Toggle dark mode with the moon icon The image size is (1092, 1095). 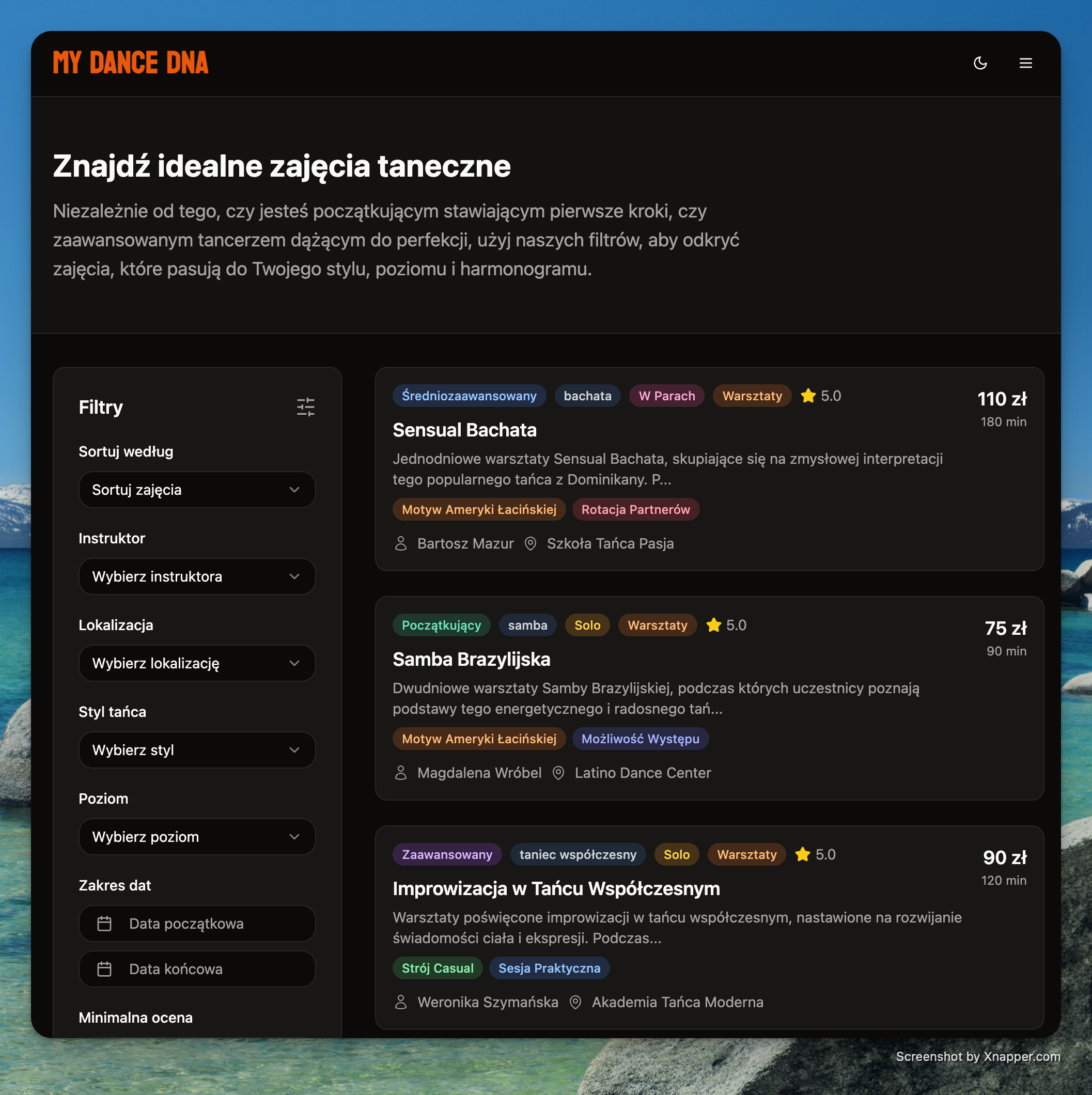tap(980, 63)
